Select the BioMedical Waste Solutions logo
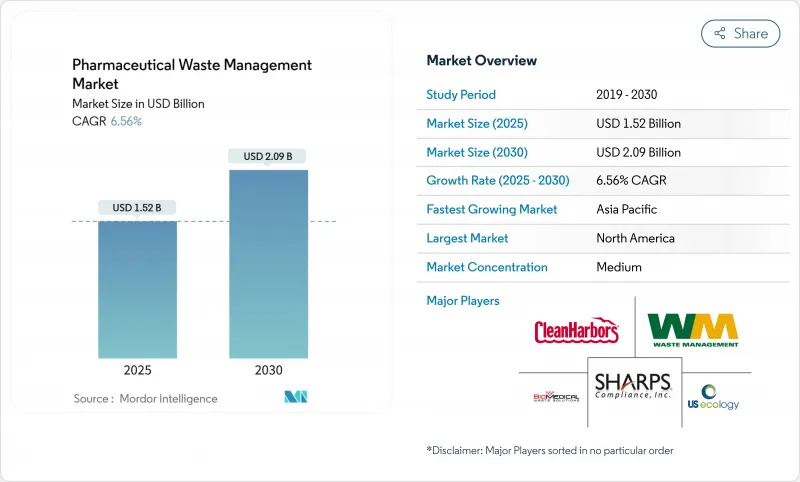 click(x=555, y=396)
